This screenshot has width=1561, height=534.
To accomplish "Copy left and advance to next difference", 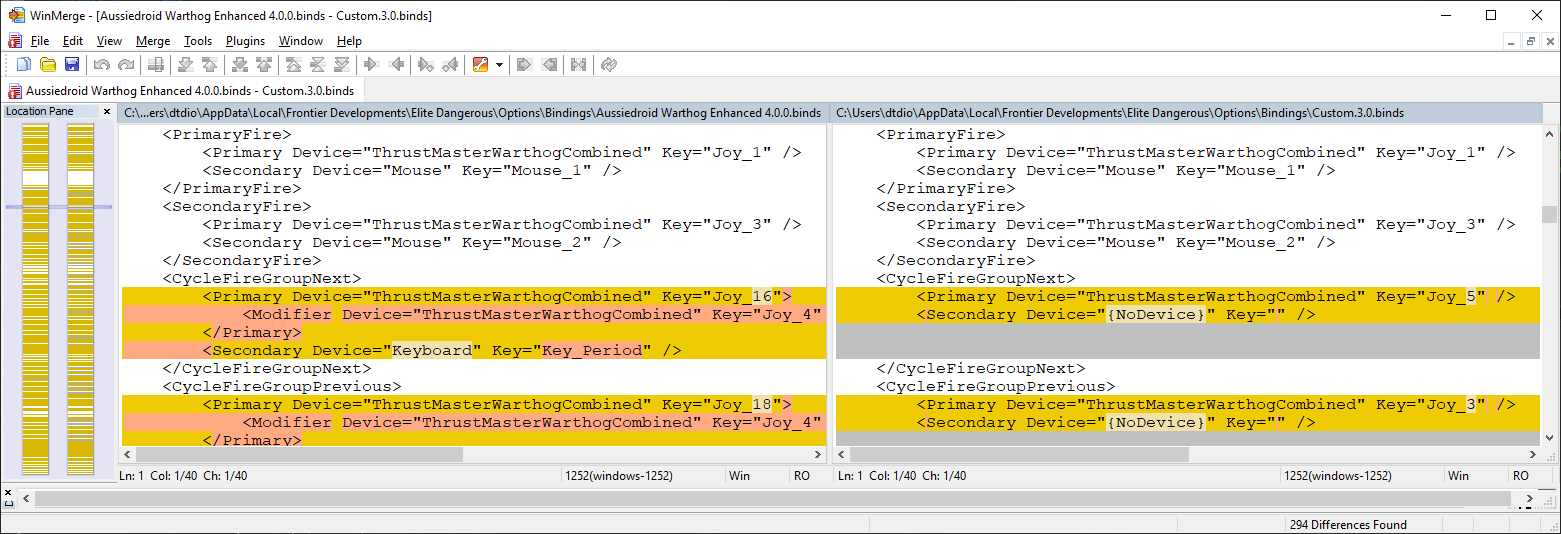I will click(450, 65).
